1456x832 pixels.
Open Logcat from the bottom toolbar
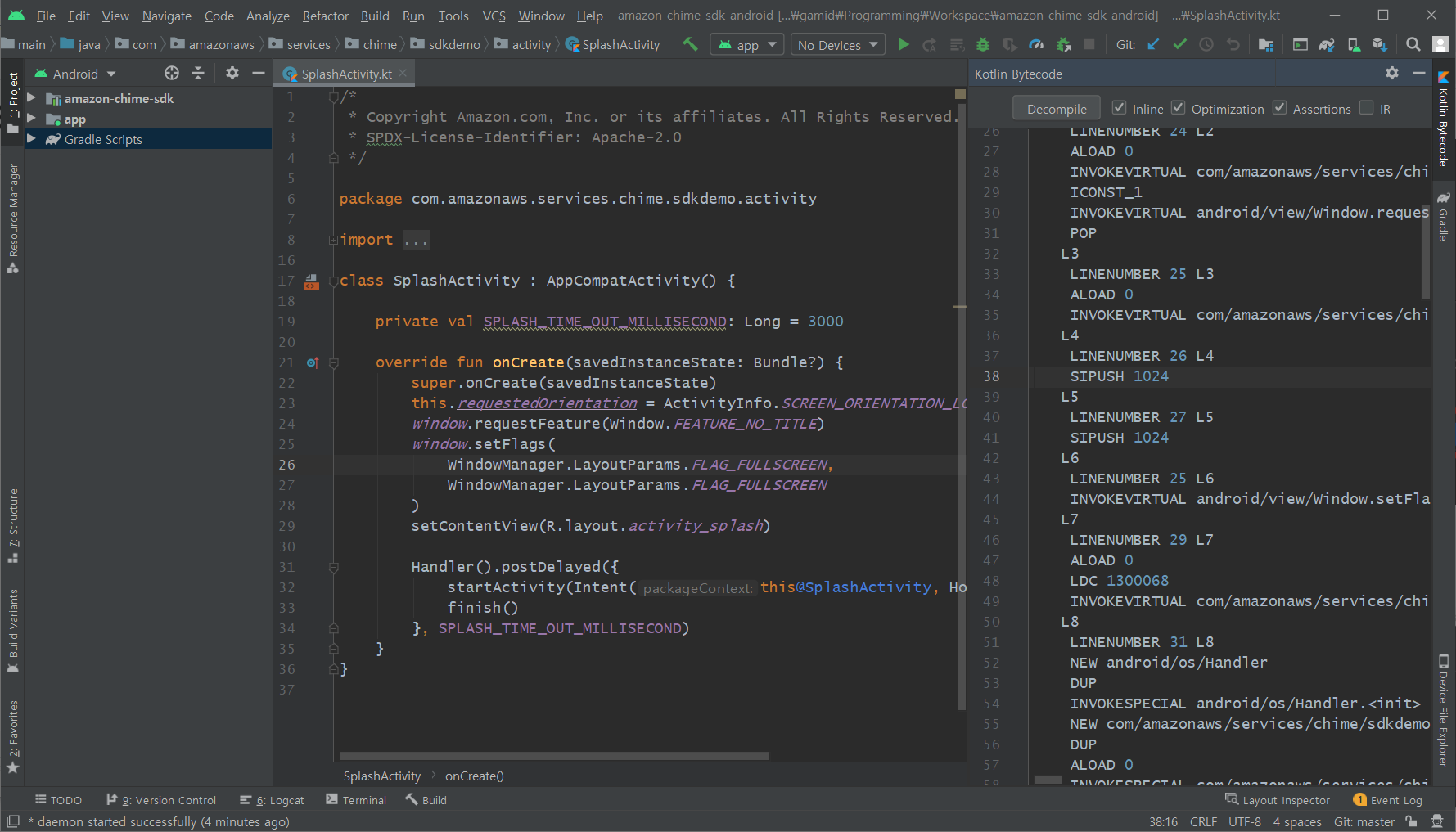coord(279,800)
